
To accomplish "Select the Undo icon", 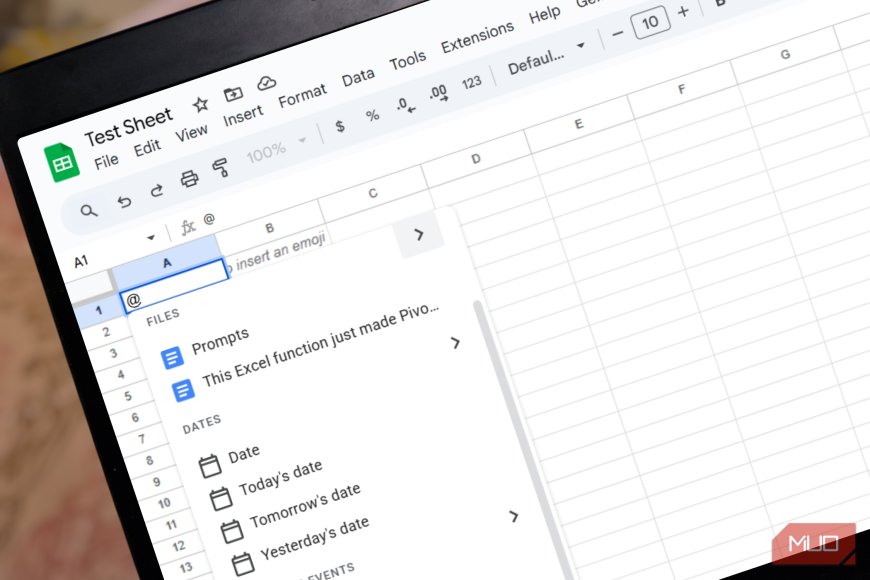I will click(x=124, y=200).
